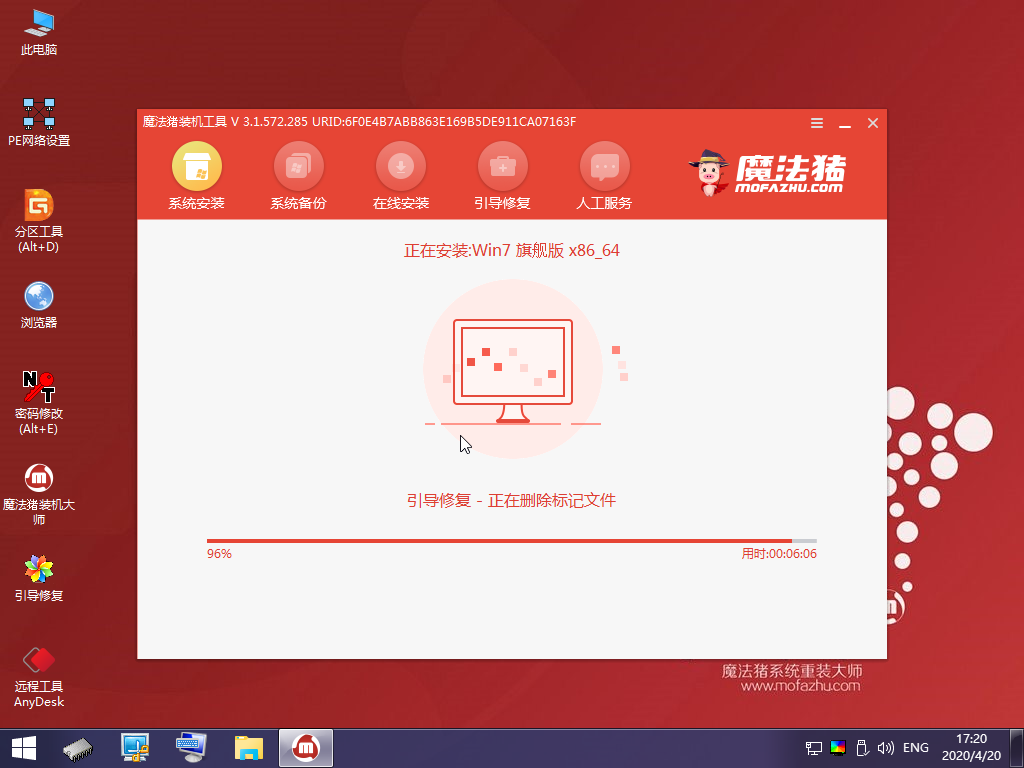Launch 密码修改 (Alt+E) desktop icon

pyautogui.click(x=39, y=403)
